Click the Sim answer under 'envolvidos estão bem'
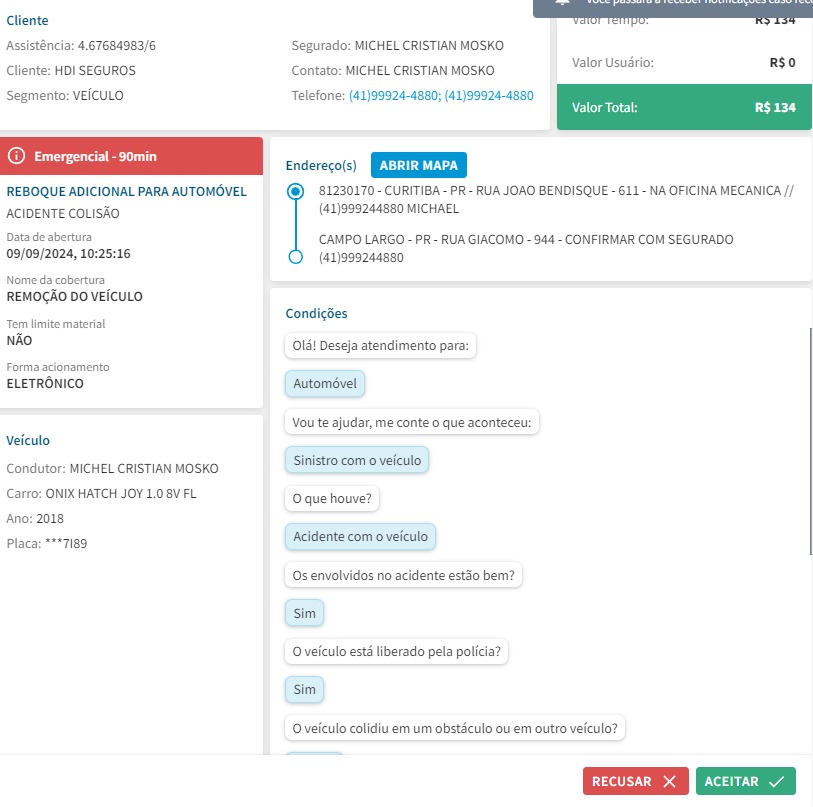 pyautogui.click(x=304, y=613)
